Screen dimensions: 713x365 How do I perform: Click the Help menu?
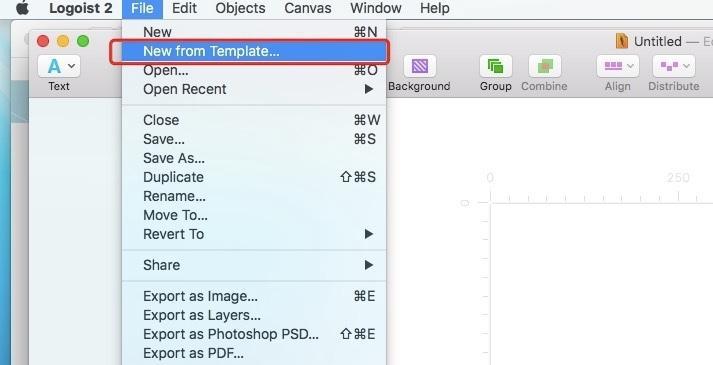click(x=435, y=8)
